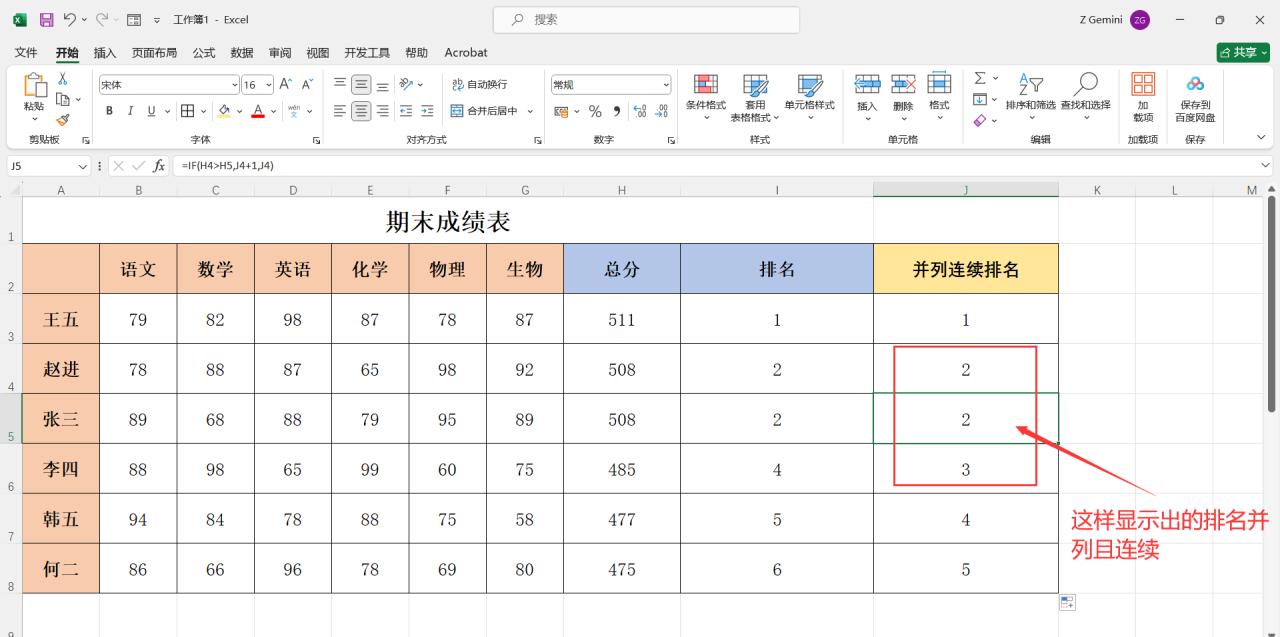Click the AutoSum sigma icon

point(980,78)
